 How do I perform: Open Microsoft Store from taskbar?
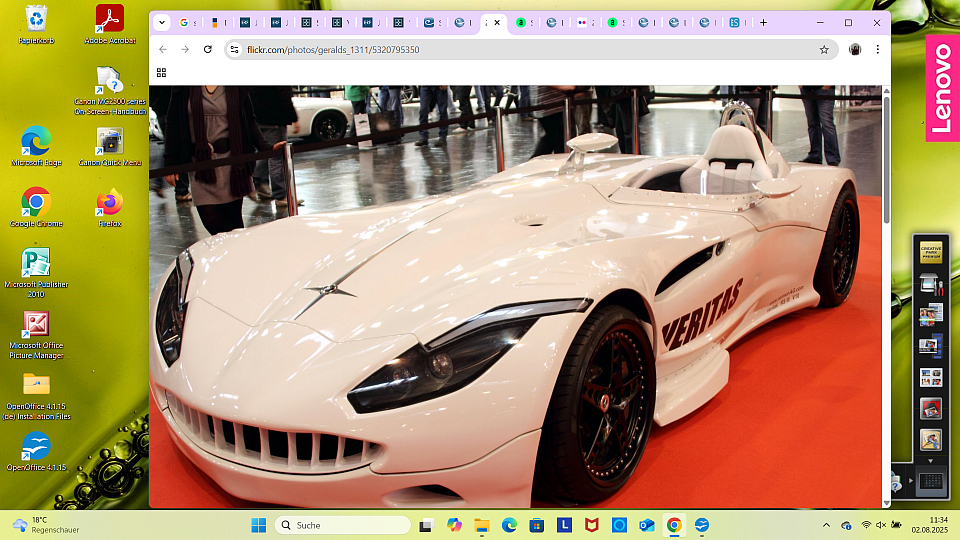537,525
